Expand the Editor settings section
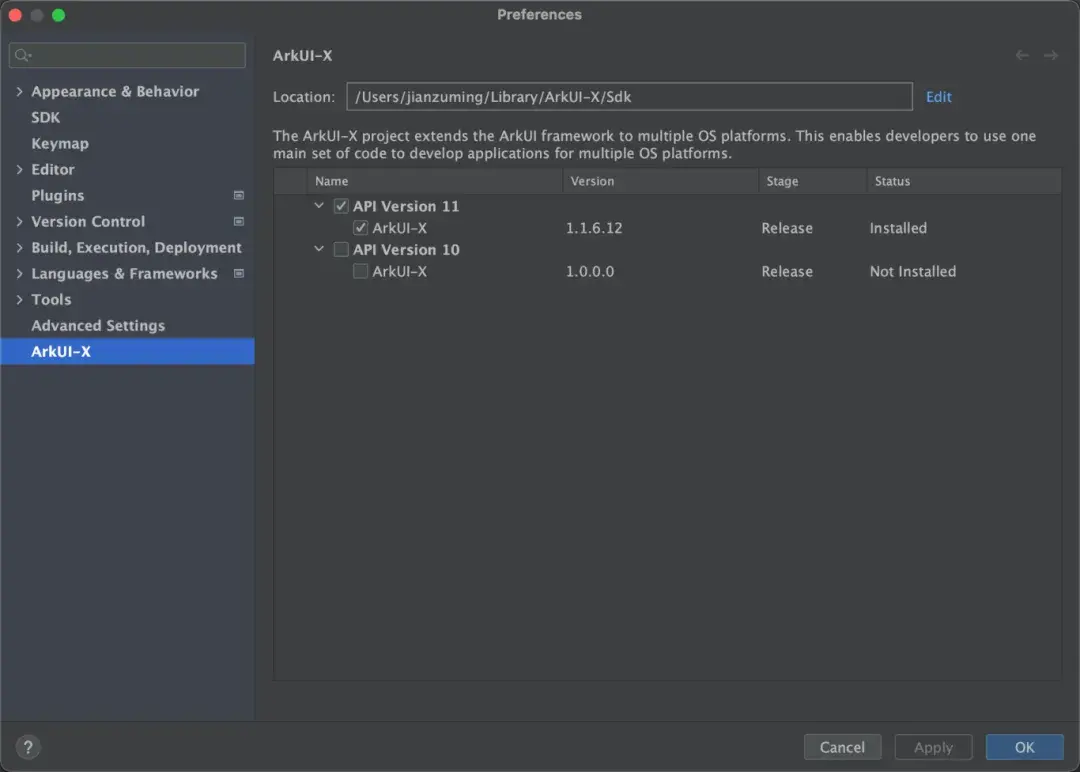1080x772 pixels. (x=19, y=170)
